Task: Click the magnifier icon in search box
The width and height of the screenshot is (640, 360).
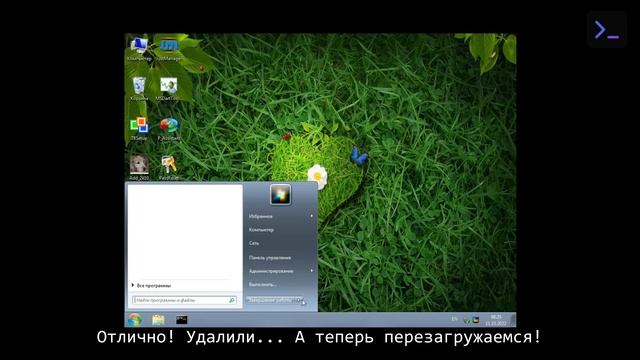Action: click(231, 300)
